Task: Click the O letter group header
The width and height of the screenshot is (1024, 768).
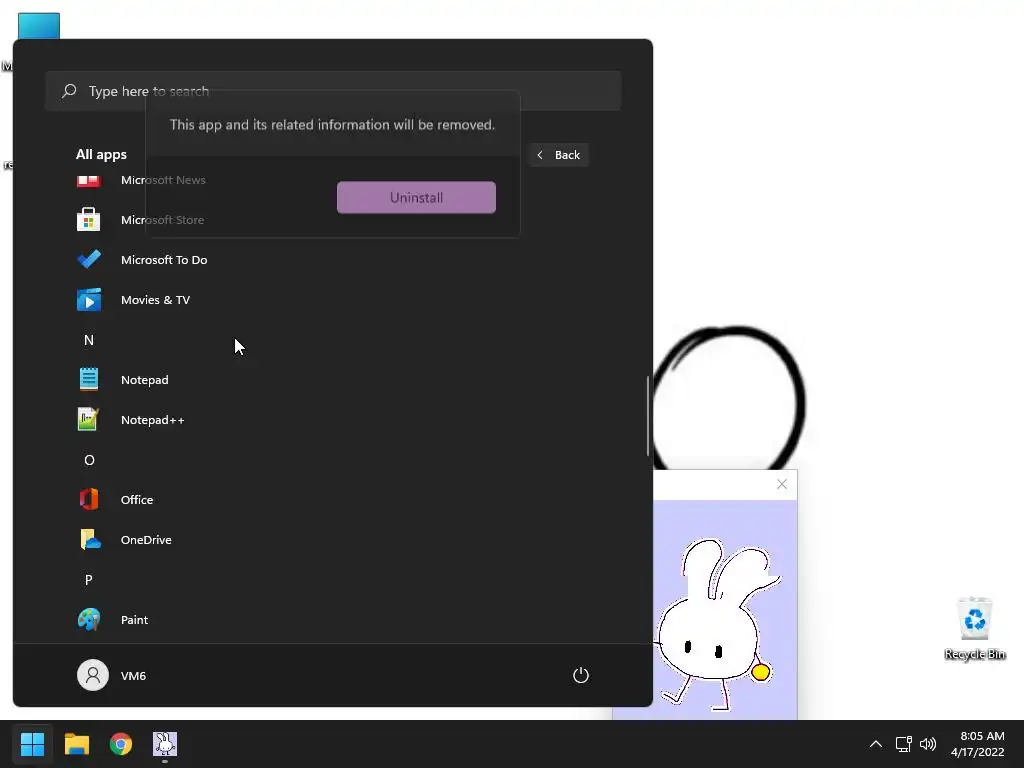Action: coord(89,460)
